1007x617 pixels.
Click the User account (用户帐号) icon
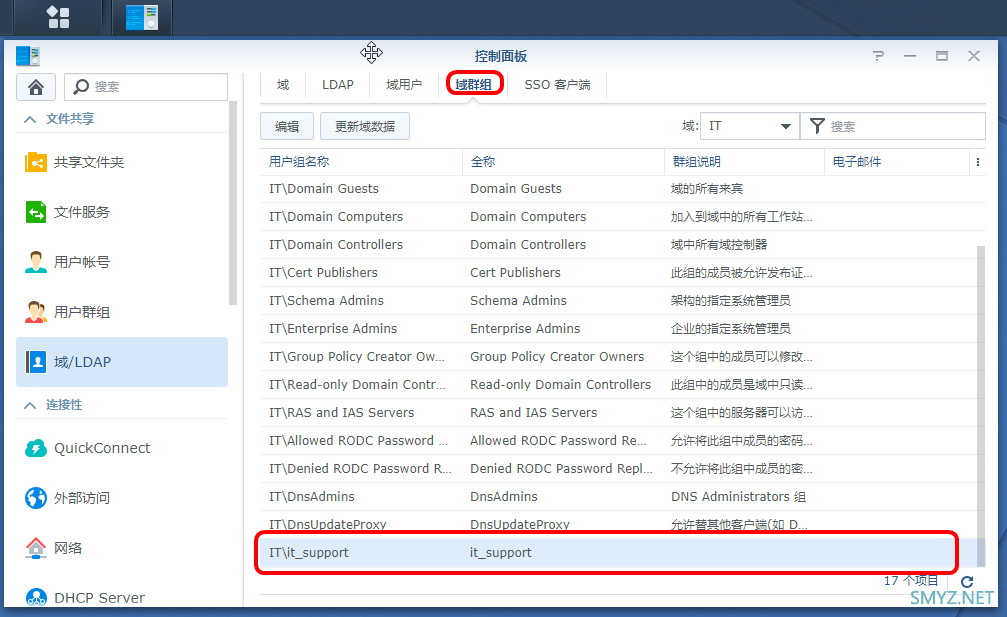pyautogui.click(x=36, y=262)
